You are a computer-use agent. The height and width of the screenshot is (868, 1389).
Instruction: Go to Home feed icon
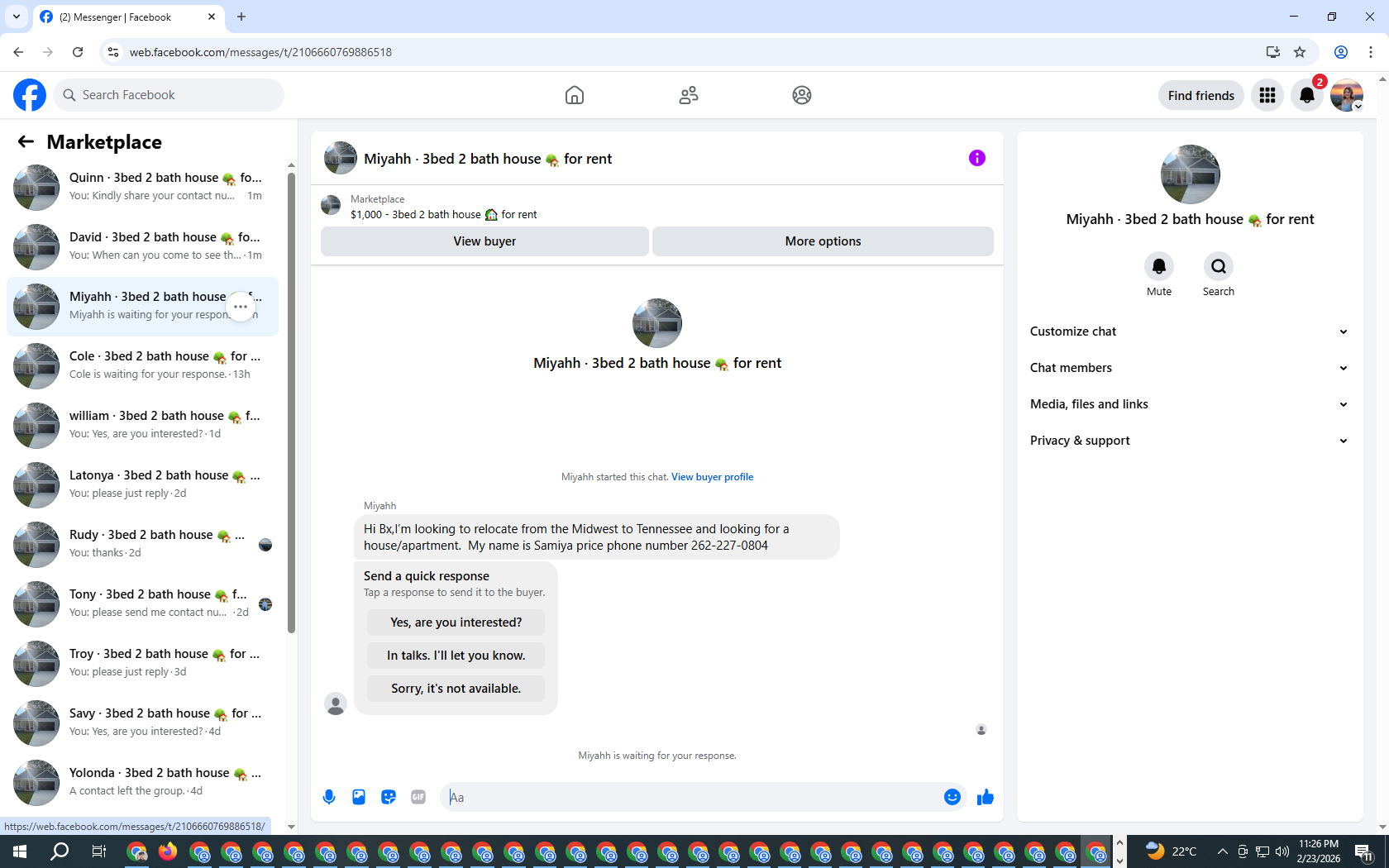point(575,95)
